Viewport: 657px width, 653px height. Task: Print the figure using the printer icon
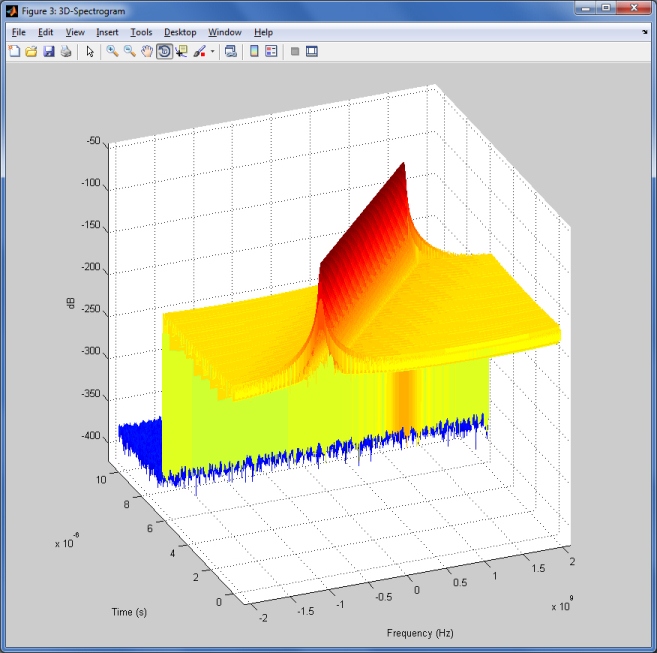65,51
